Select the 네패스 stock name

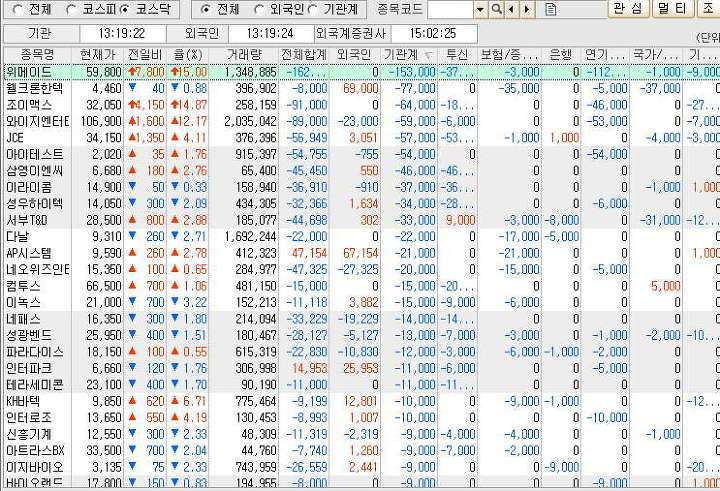23,319
